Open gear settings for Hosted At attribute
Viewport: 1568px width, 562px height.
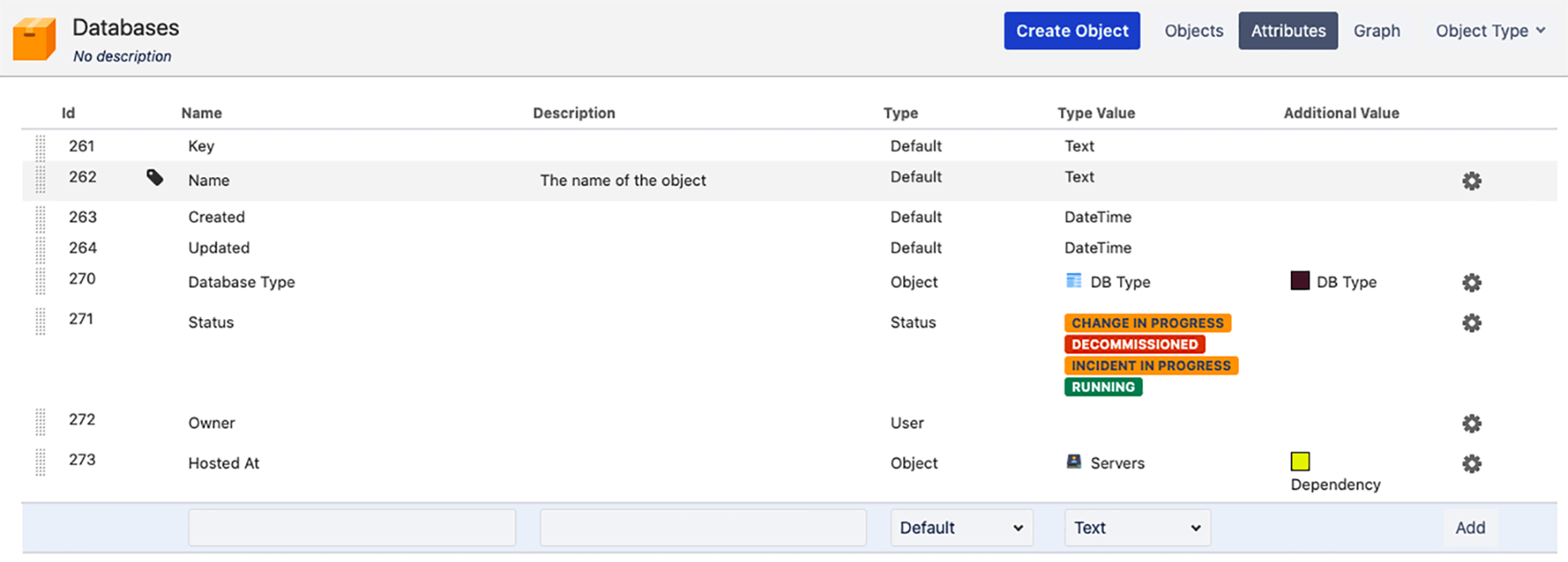point(1471,464)
